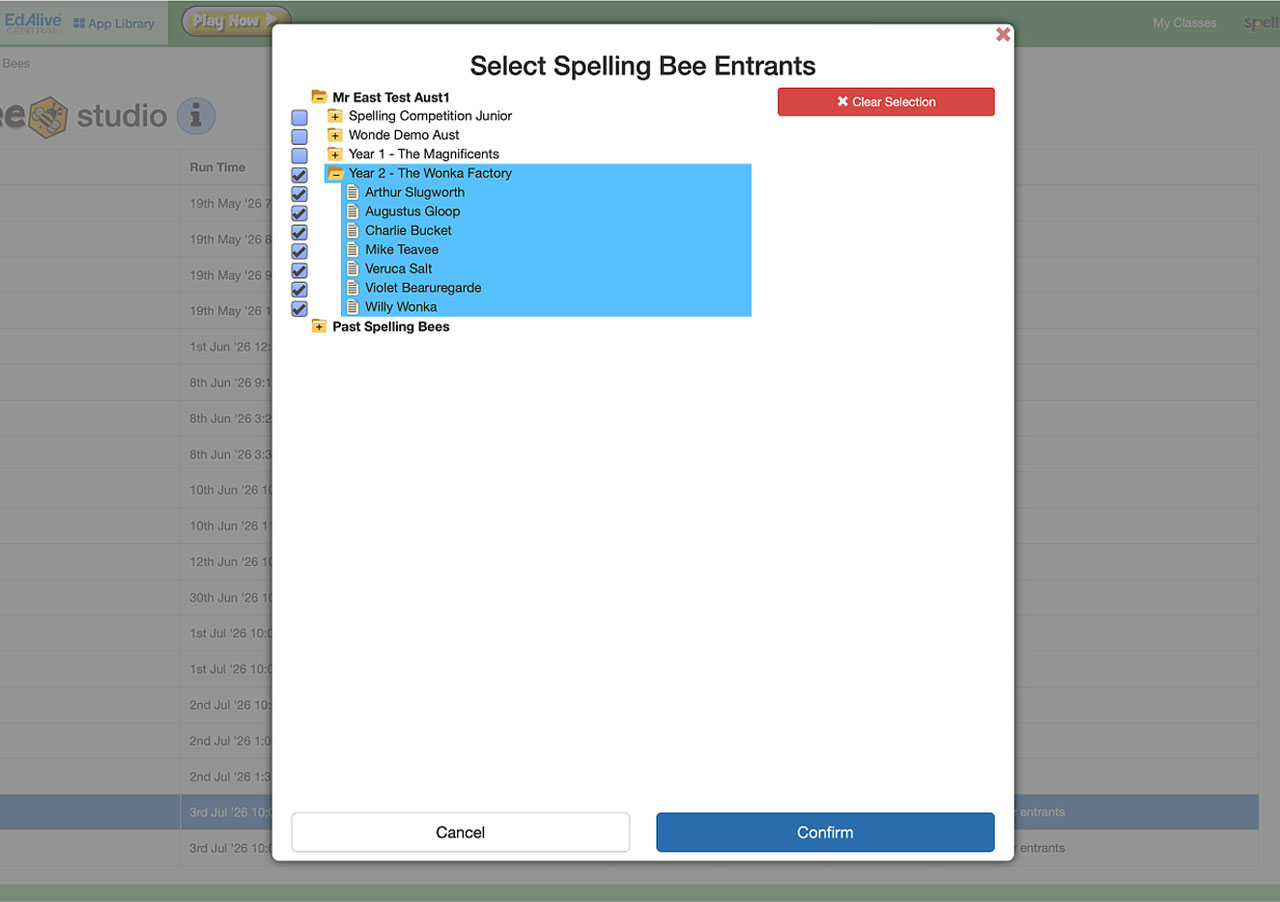Confirm the selected entrants
The image size is (1280, 902).
tap(825, 832)
